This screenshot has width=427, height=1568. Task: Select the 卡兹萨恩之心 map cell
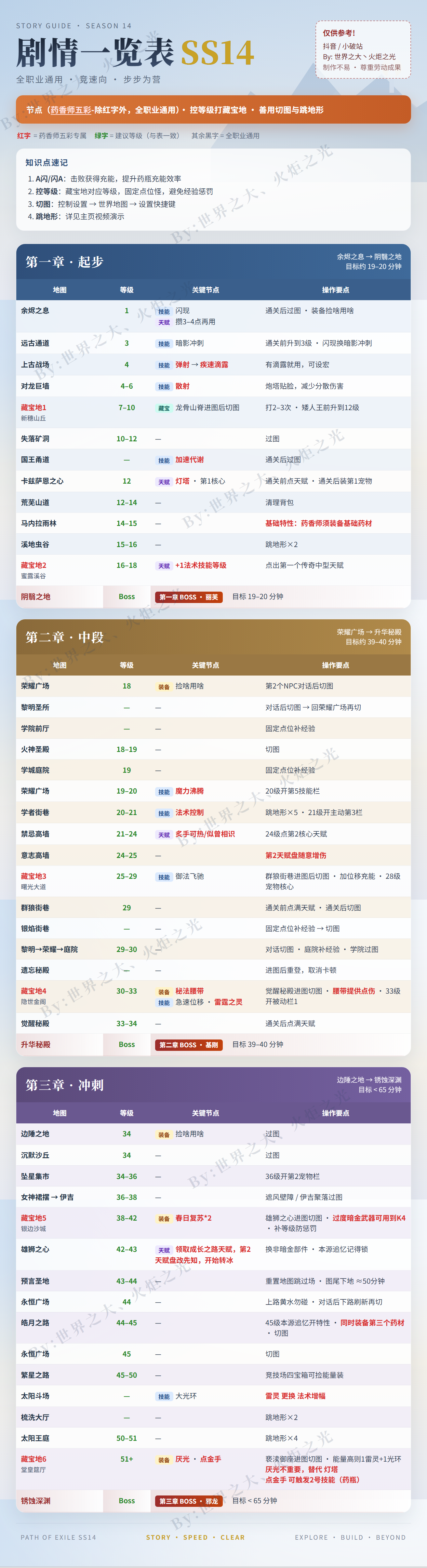tap(42, 481)
